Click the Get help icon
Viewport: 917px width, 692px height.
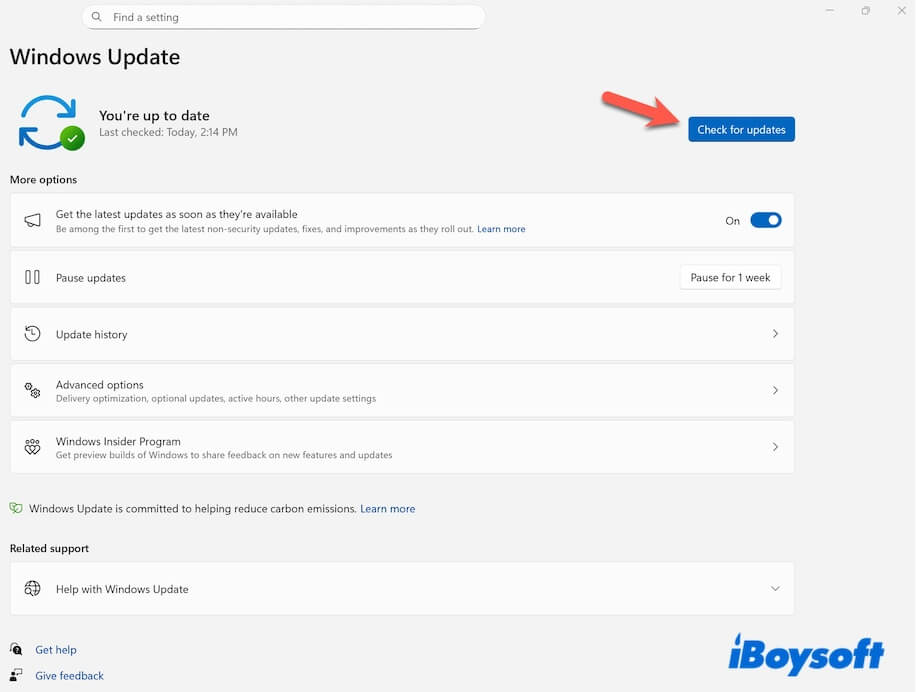pyautogui.click(x=16, y=649)
